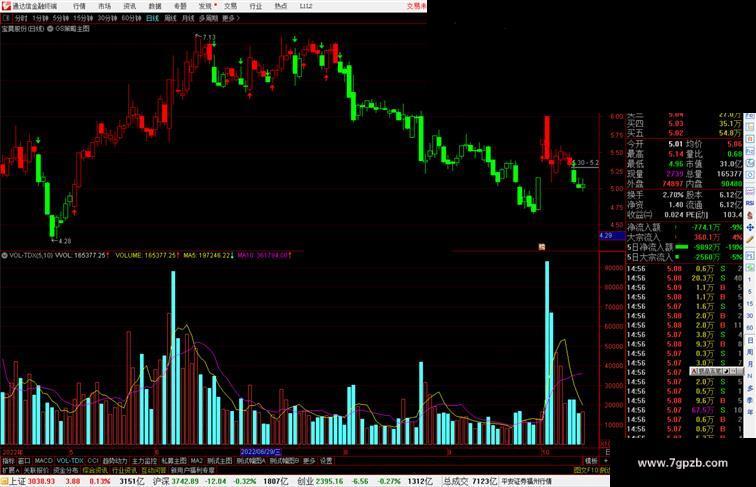Select the pencil drawing tool in sidebar
The image size is (756, 487).
[750, 239]
